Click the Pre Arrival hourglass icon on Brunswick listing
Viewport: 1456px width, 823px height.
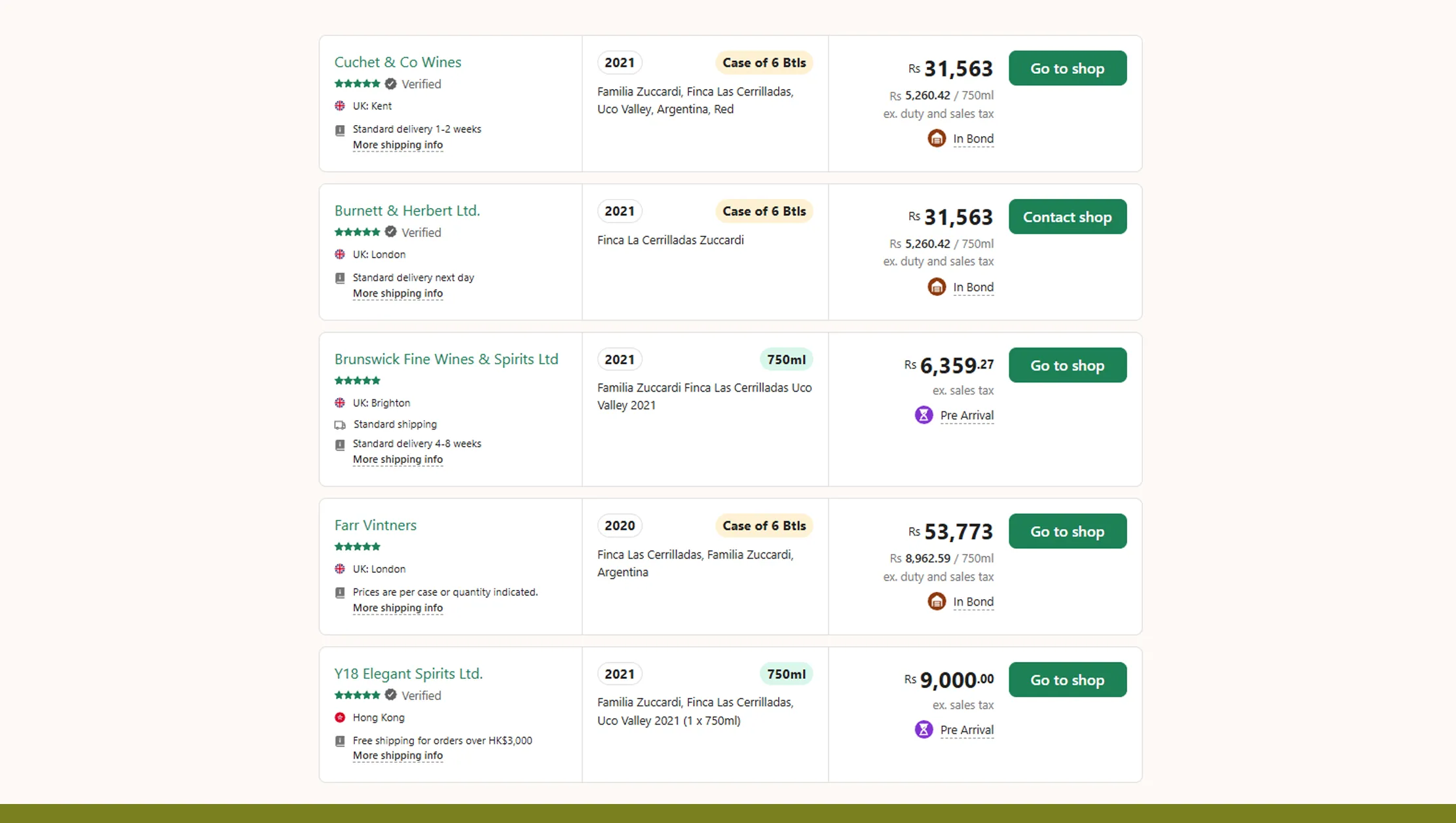[x=924, y=414]
